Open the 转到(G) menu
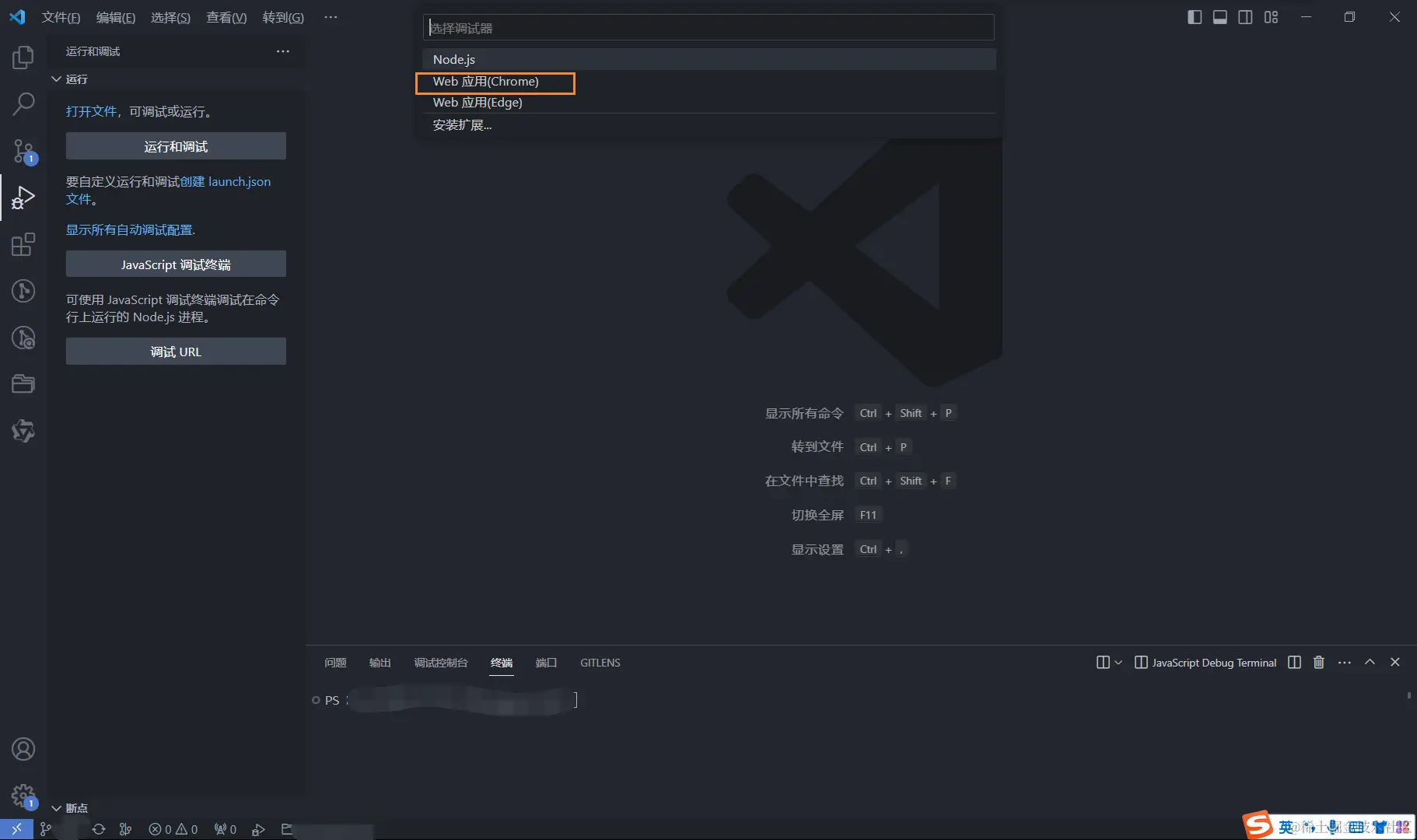 click(x=283, y=17)
